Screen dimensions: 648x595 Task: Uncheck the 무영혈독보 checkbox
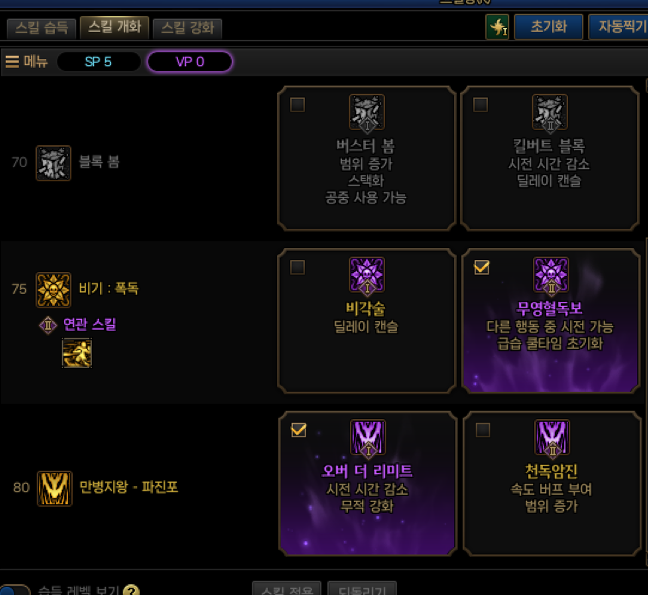(x=481, y=267)
